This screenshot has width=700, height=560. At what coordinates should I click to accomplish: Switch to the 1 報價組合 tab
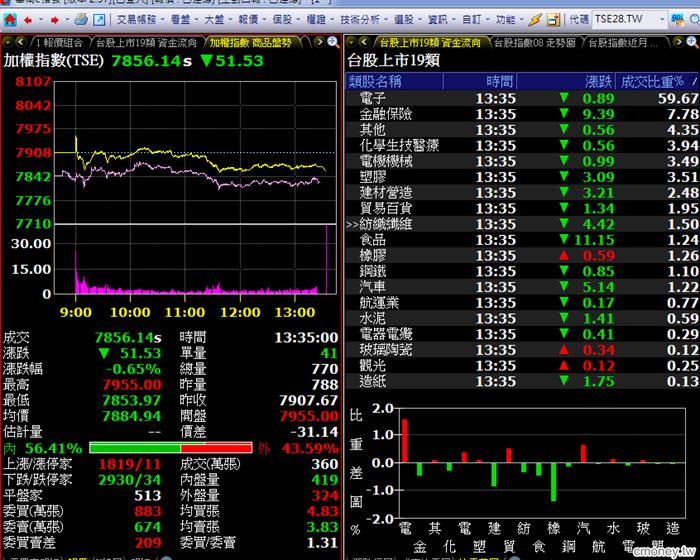(x=59, y=43)
